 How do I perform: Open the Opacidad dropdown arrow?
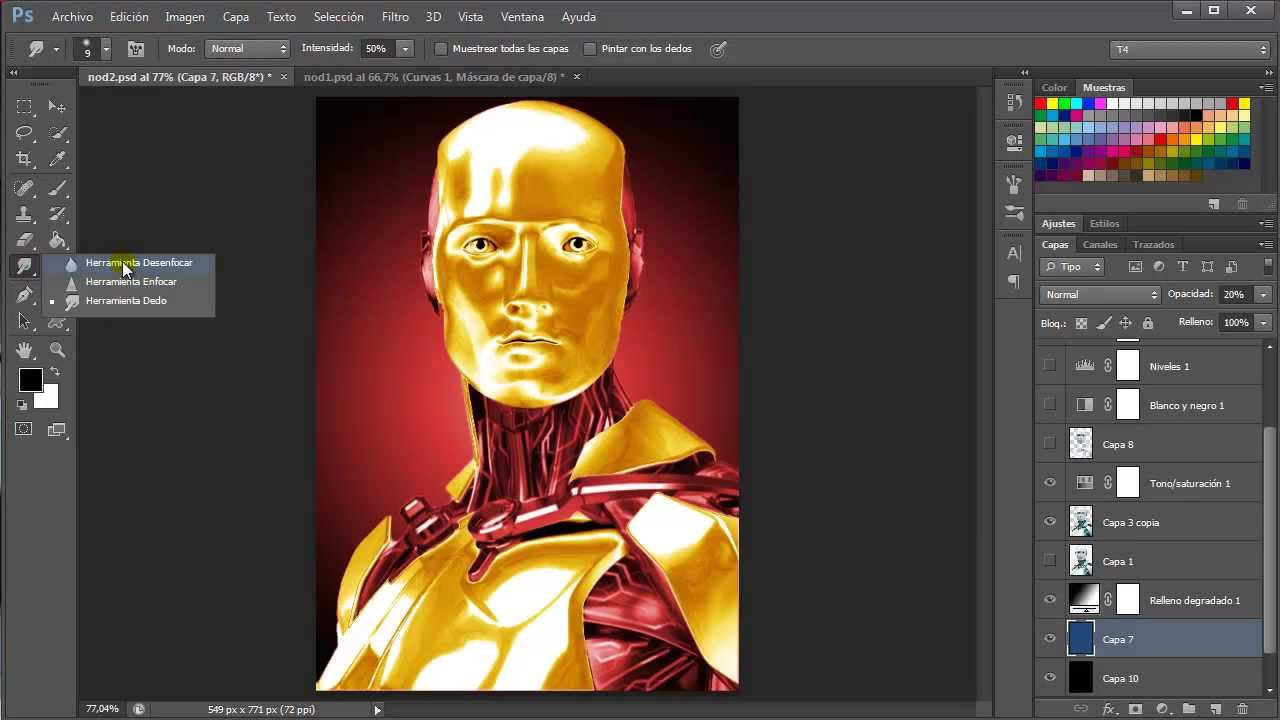[1263, 295]
